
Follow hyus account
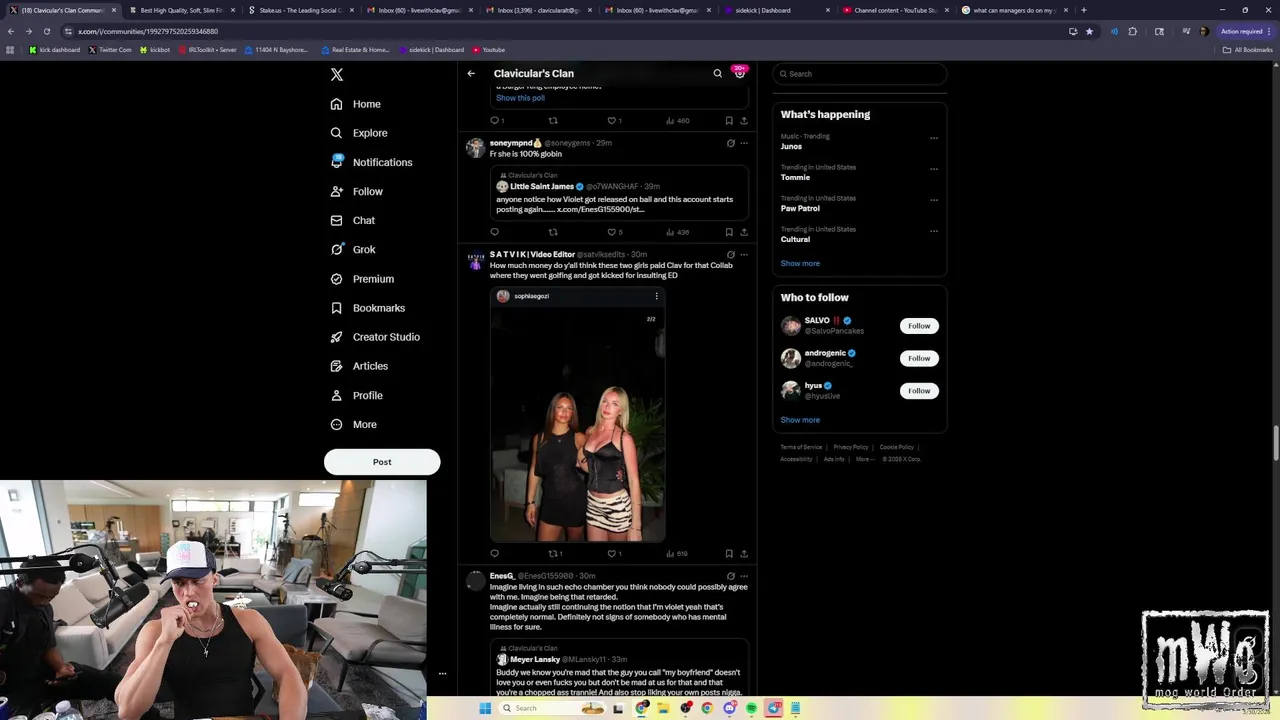[x=919, y=391]
